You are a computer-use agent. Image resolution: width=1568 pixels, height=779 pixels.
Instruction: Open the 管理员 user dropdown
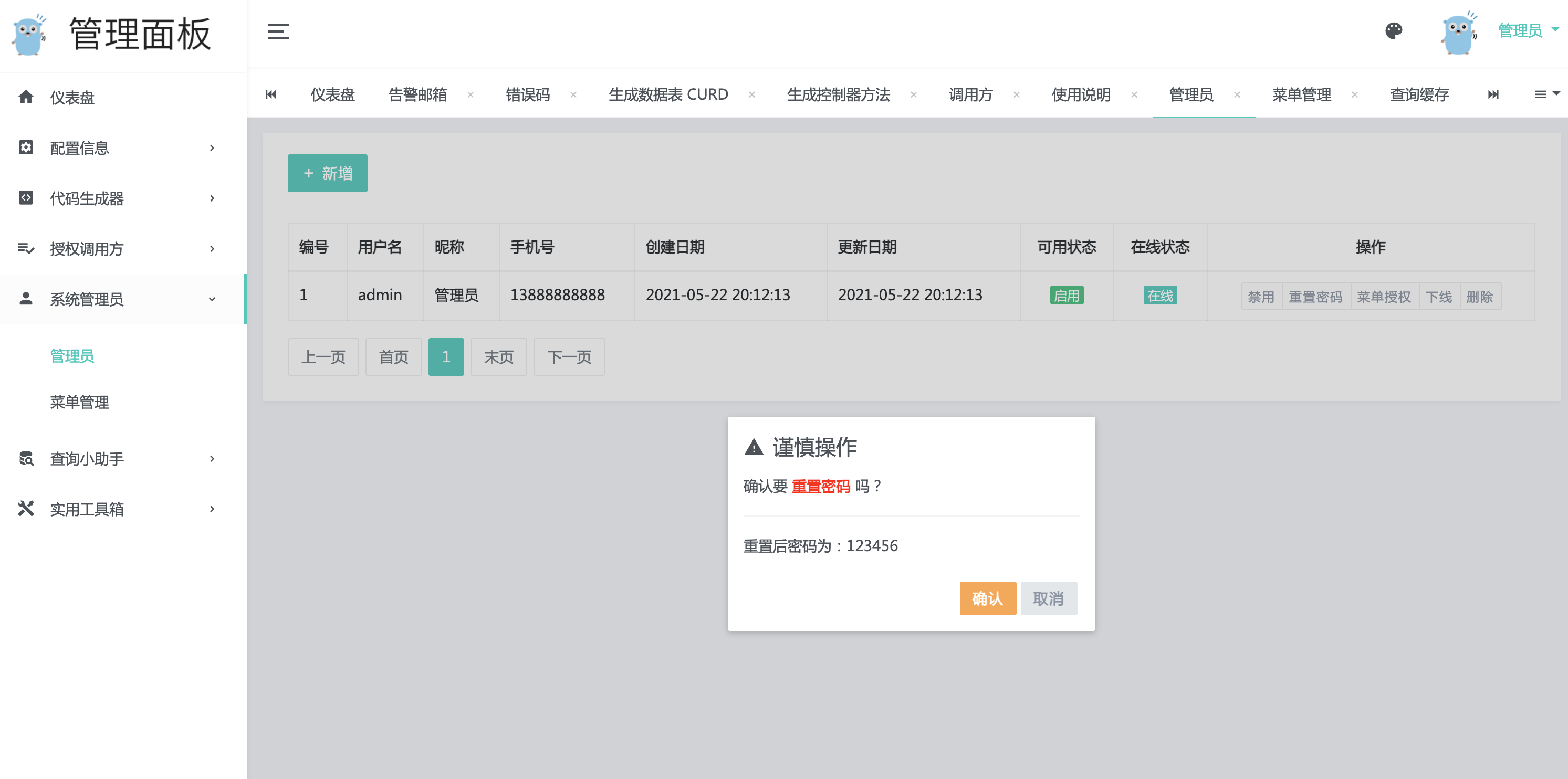[x=1528, y=30]
